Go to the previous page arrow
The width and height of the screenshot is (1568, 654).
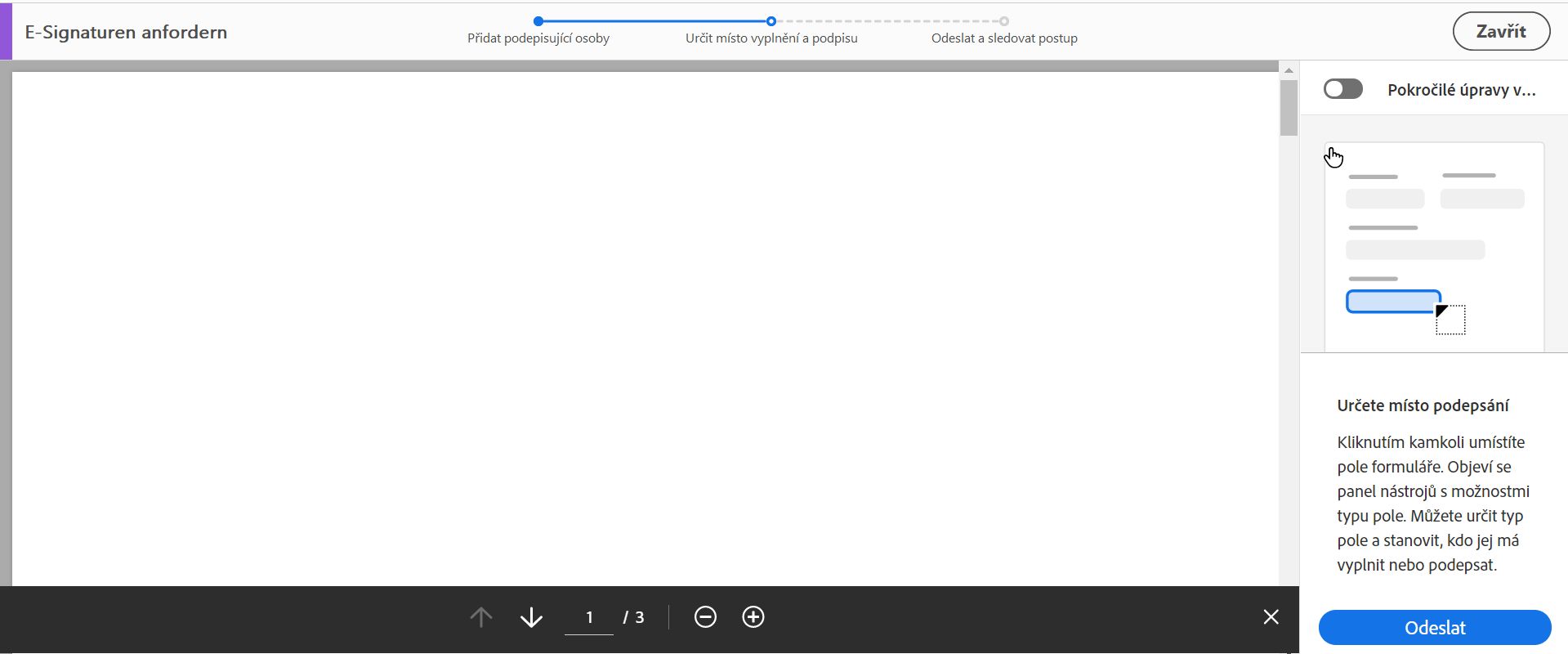pyautogui.click(x=481, y=617)
